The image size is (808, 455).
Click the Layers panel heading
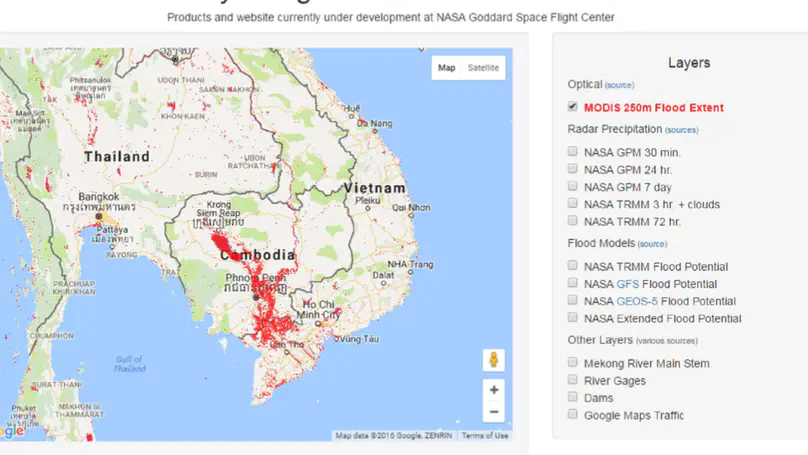(x=689, y=63)
